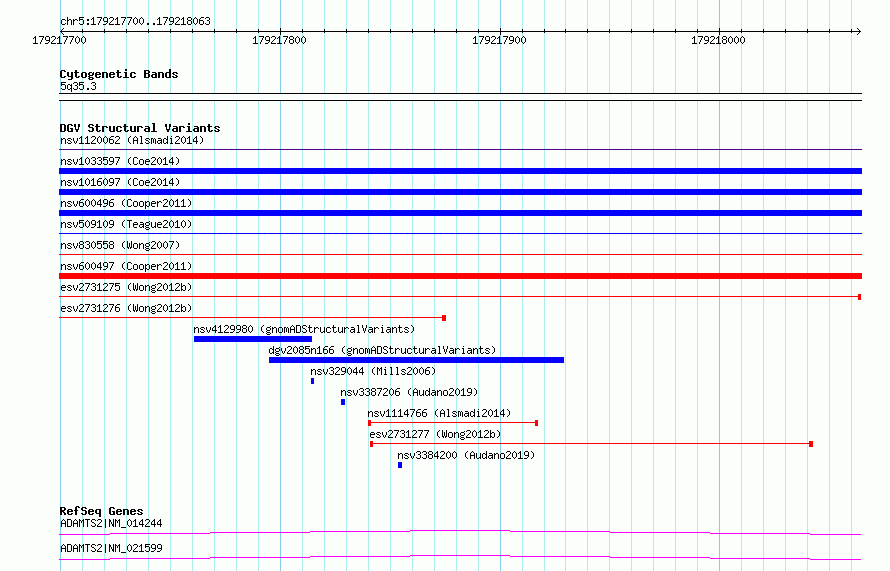Click the magenta line of ADAMTS2|NM_021599

[x=460, y=557]
